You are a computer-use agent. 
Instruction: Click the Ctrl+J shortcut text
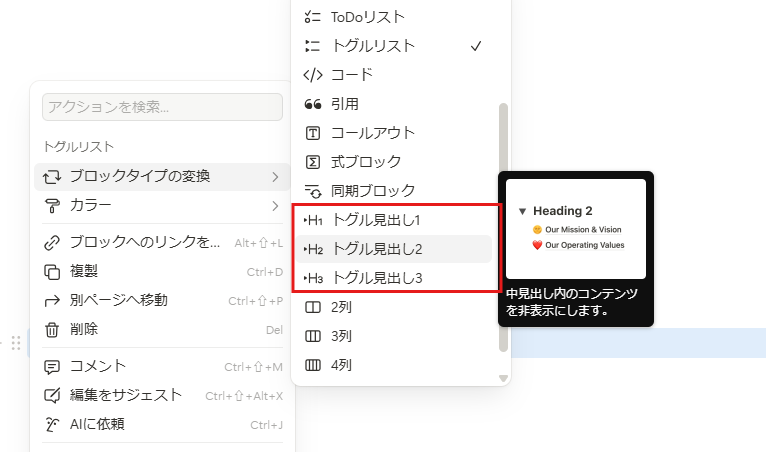click(266, 425)
